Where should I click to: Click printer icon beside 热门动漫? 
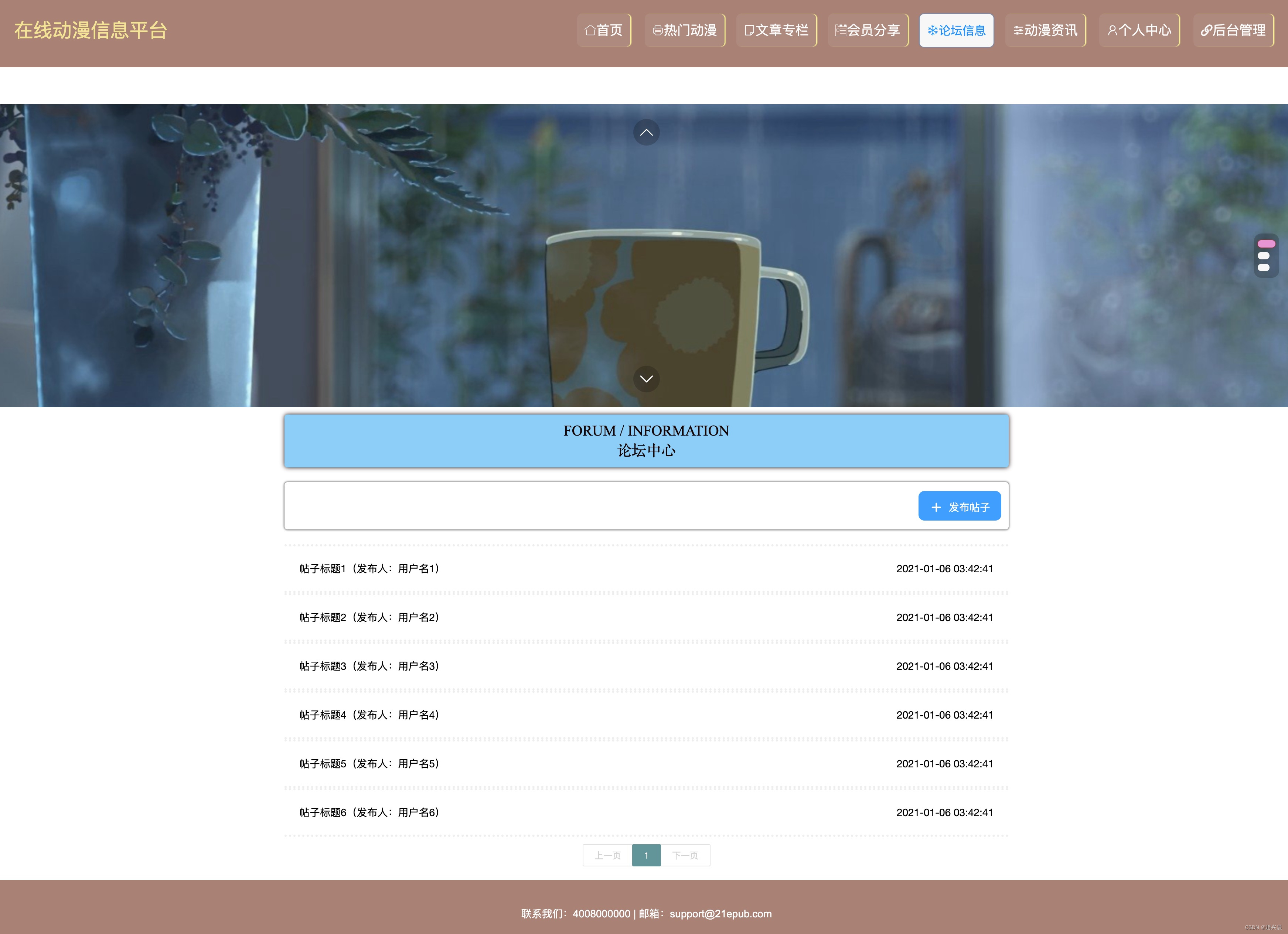658,31
